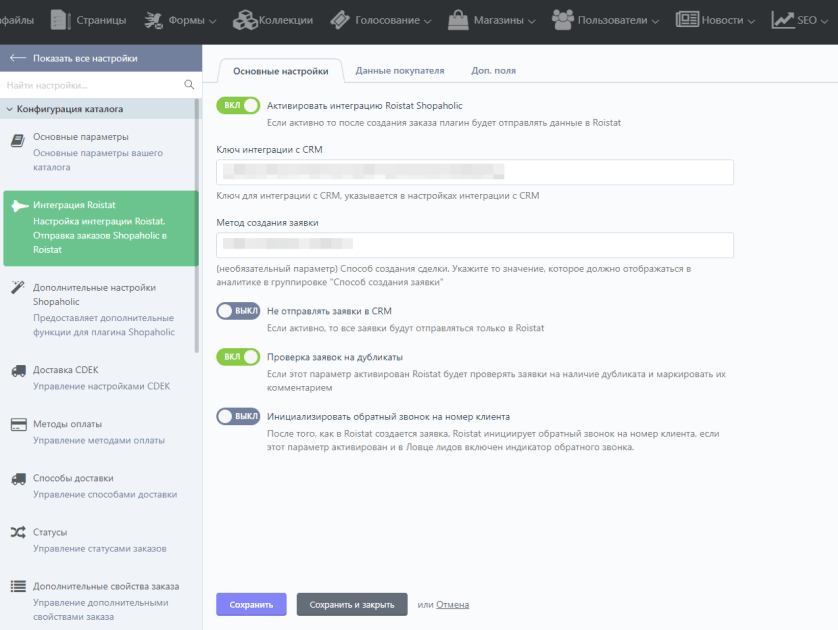Enable callback initialization toggle

click(238, 416)
